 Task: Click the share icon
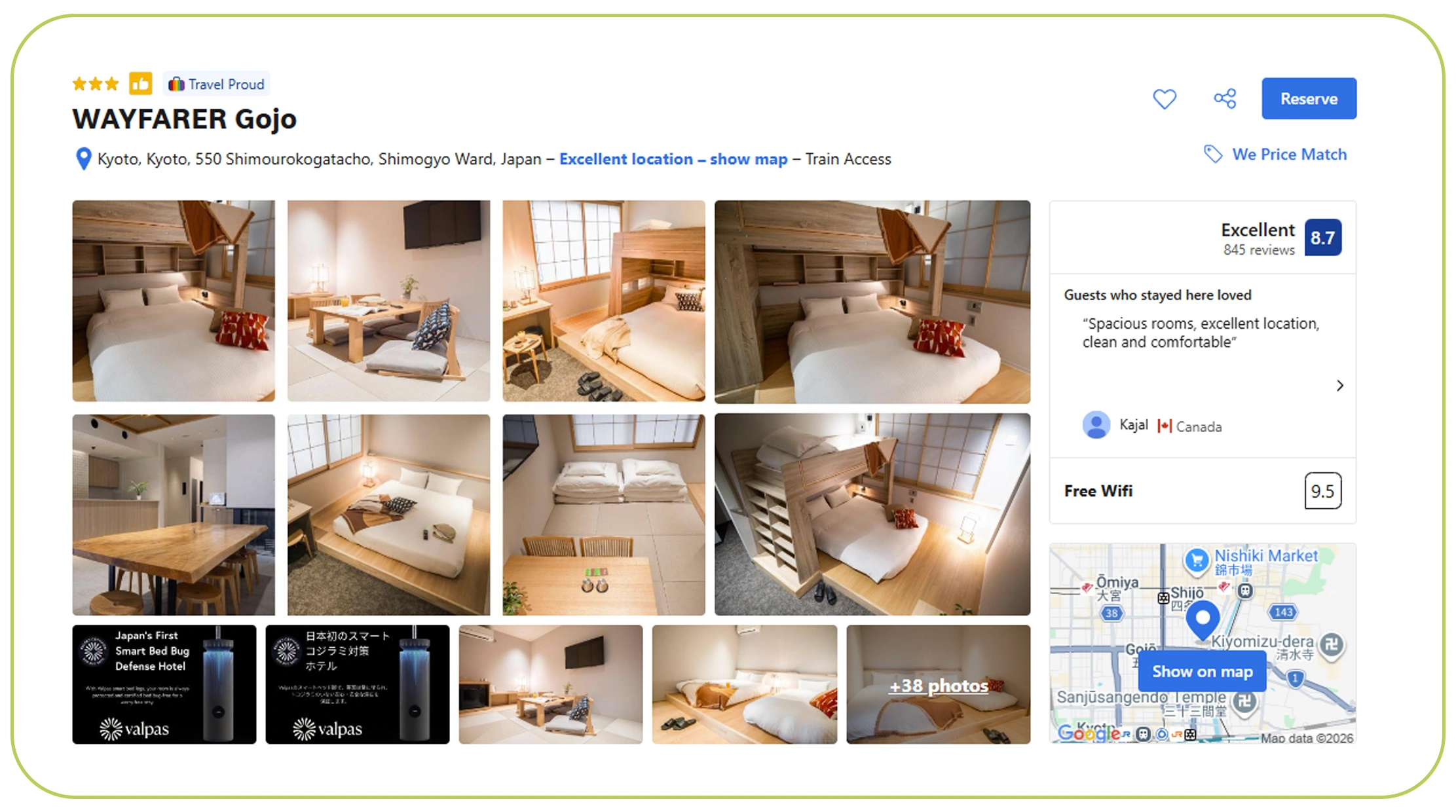(x=1224, y=99)
